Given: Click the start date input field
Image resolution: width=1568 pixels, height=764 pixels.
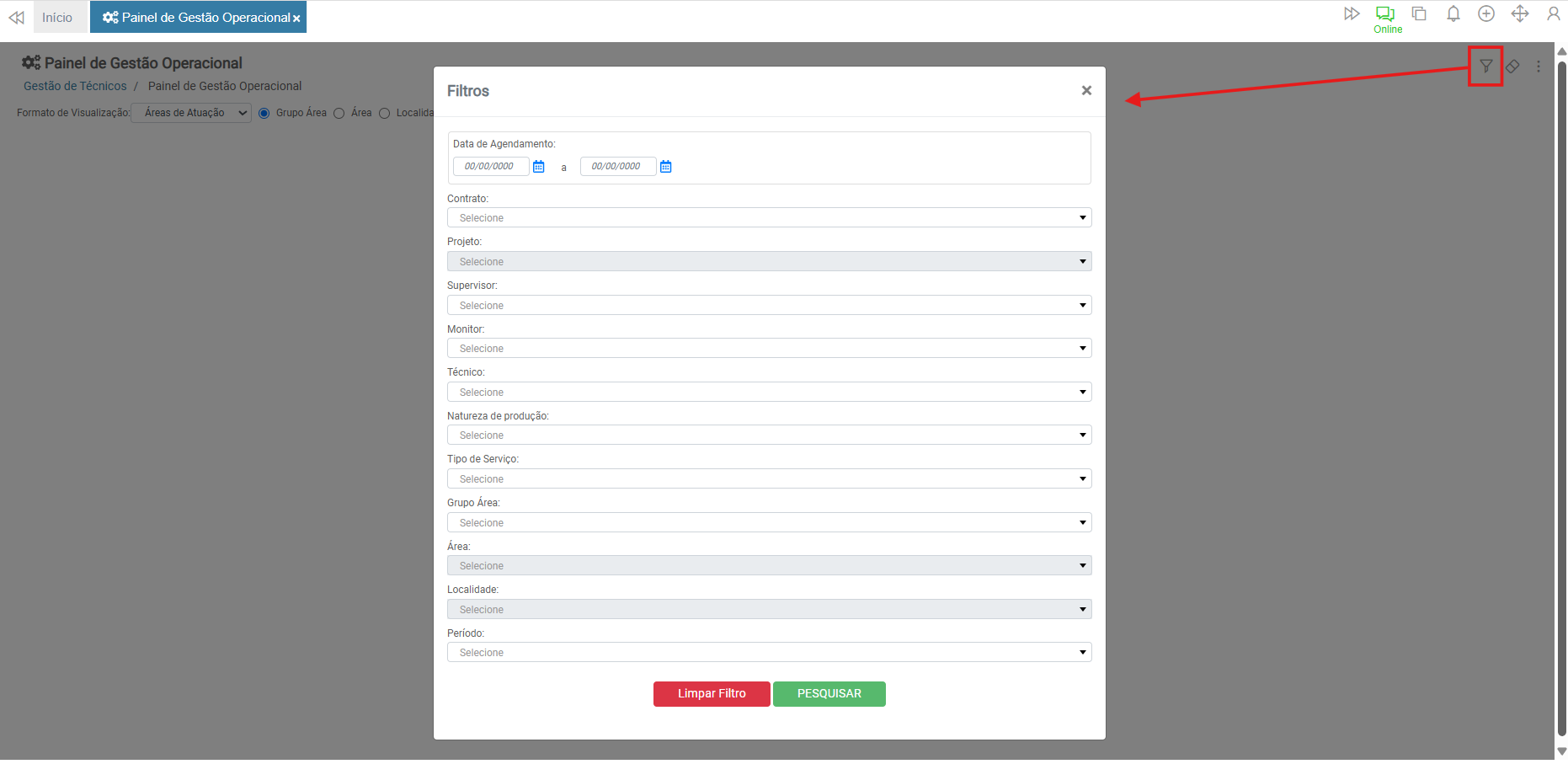Looking at the screenshot, I should coord(490,167).
